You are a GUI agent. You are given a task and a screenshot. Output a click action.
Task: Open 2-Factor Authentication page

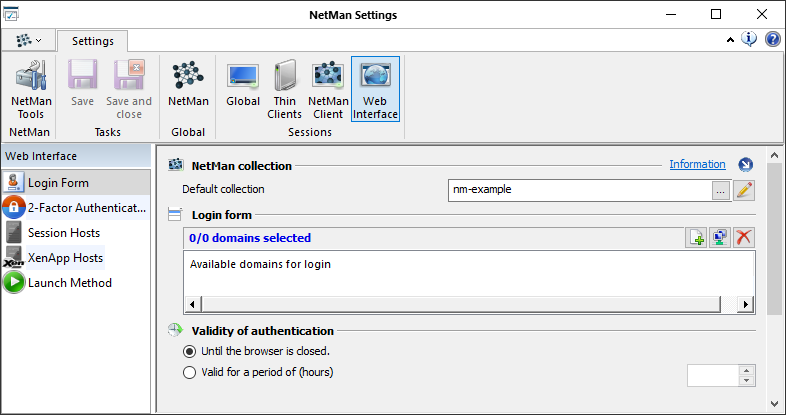[76, 208]
